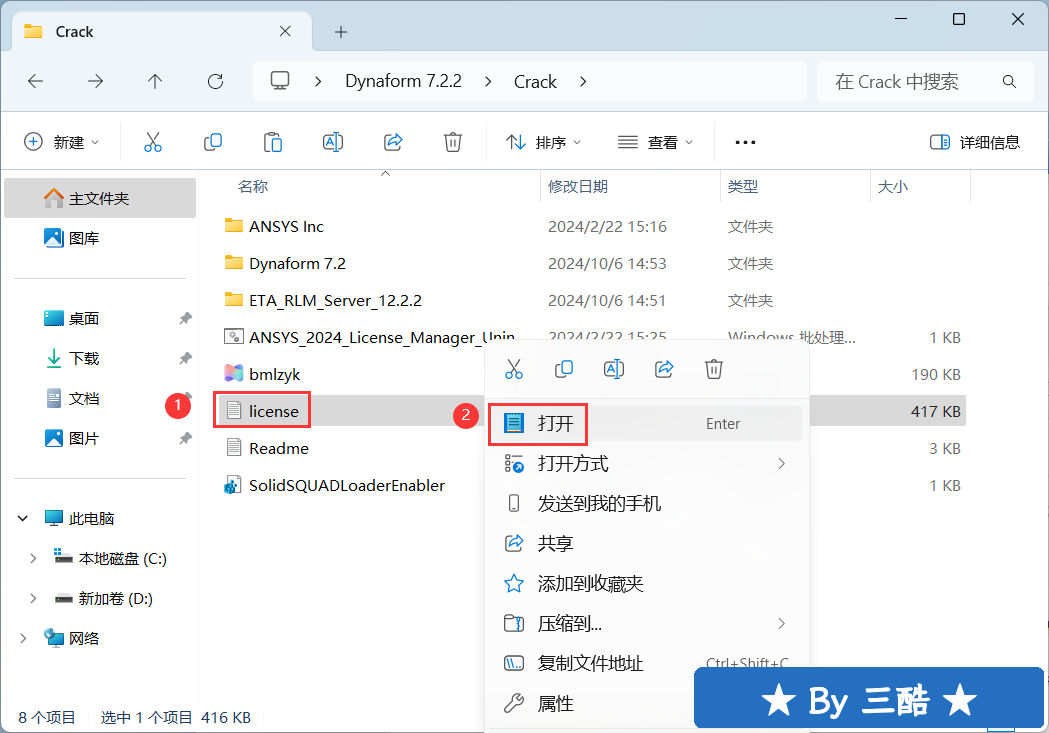Screen dimensions: 1049x733
Task: Click the Copy icon in the toolbar
Action: (213, 142)
